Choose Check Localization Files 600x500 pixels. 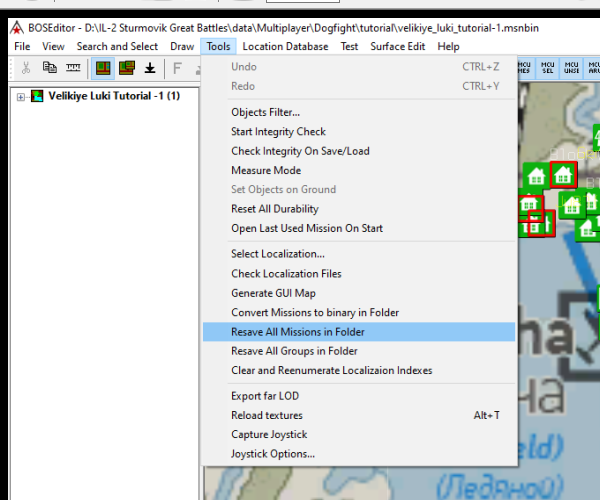pyautogui.click(x=359, y=274)
